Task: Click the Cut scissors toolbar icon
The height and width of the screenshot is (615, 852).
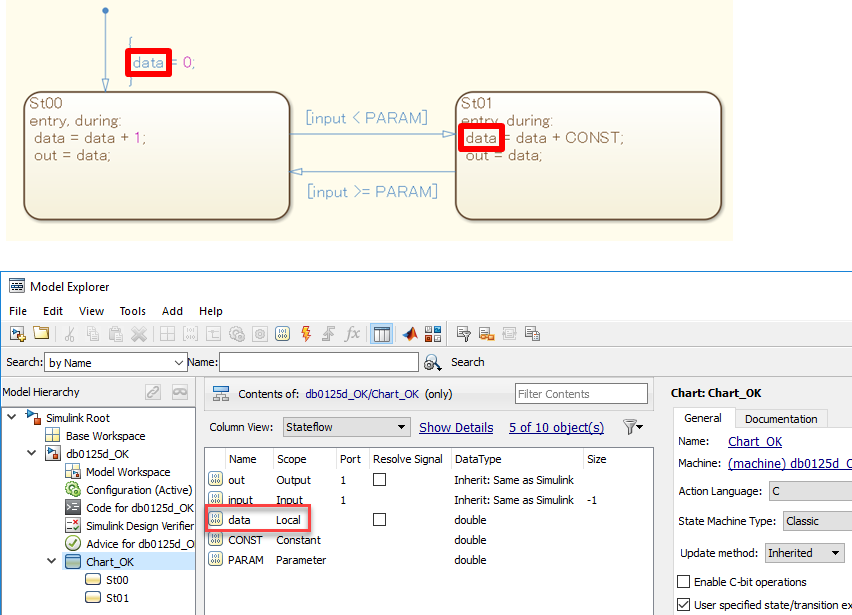Action: click(x=70, y=334)
